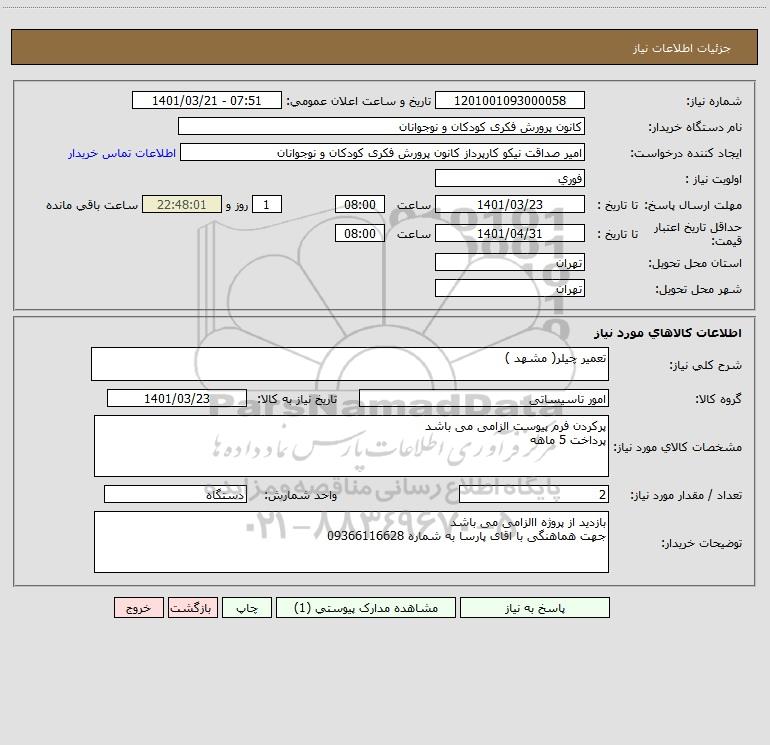Select need number field 1201001093000058
Image resolution: width=770 pixels, height=745 pixels.
point(510,101)
